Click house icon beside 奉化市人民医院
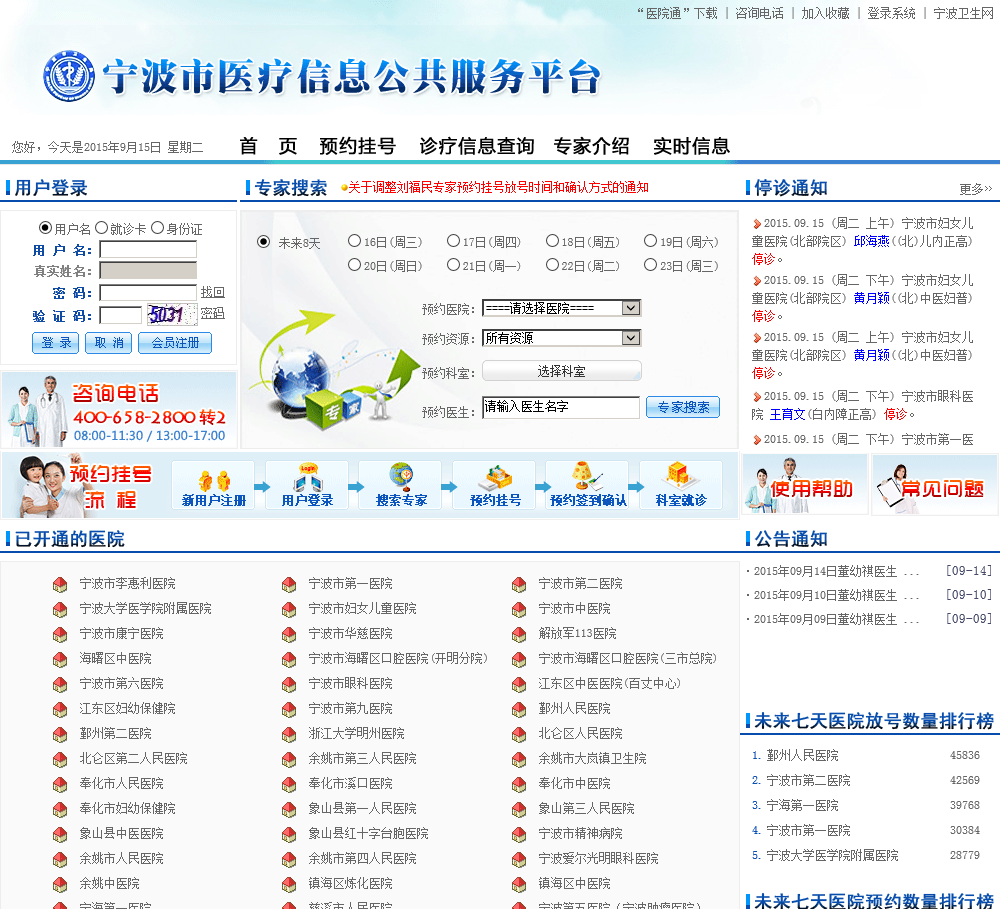The width and height of the screenshot is (1000, 909). pyautogui.click(x=60, y=784)
